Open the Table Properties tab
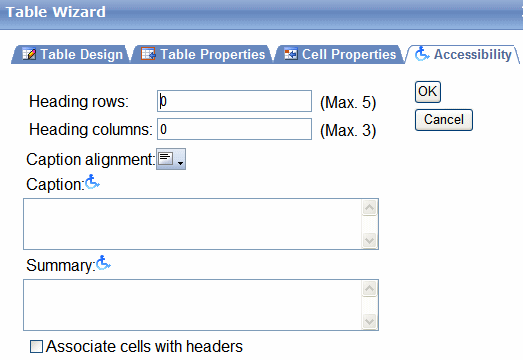 tap(203, 54)
